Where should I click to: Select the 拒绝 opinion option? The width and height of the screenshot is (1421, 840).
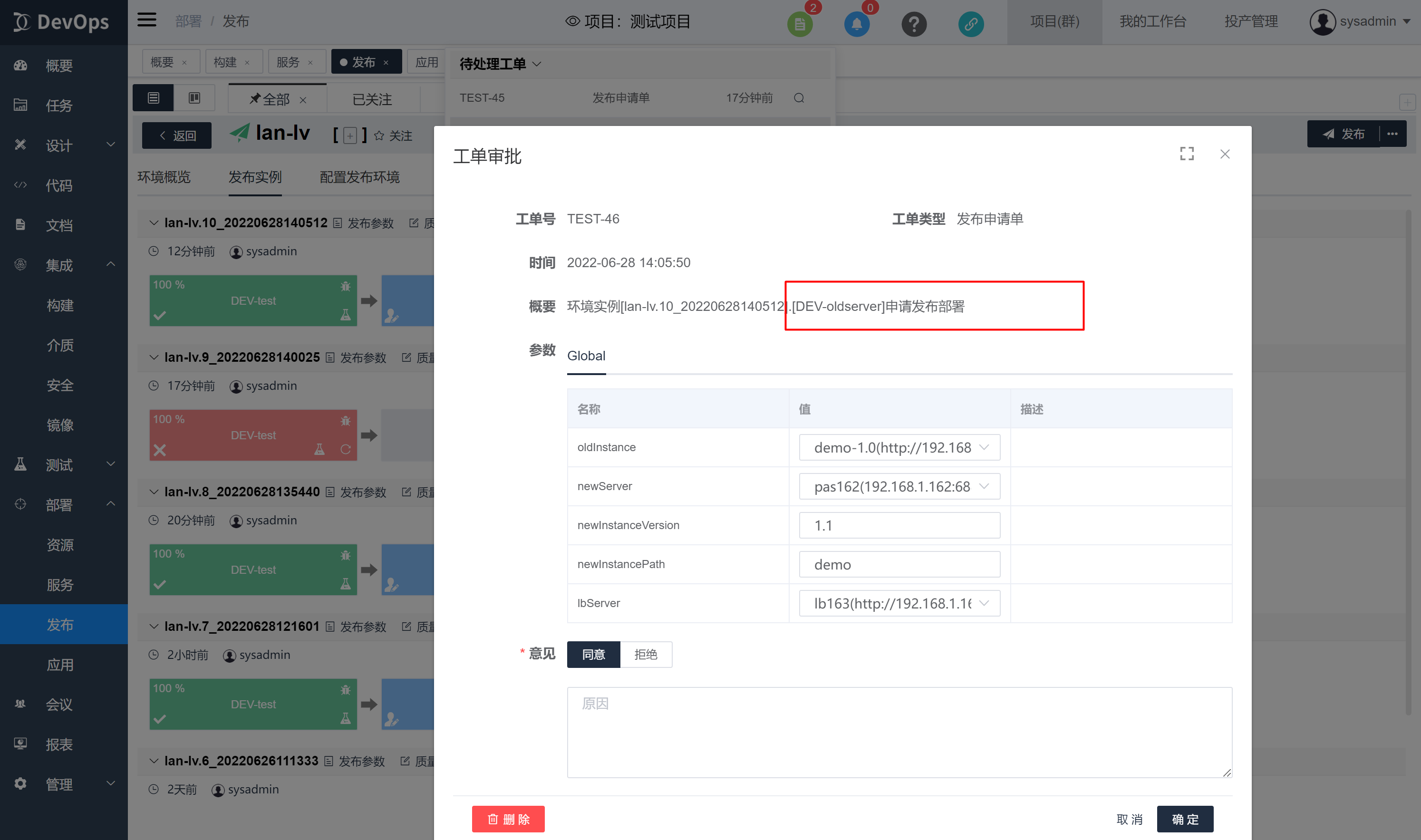646,654
